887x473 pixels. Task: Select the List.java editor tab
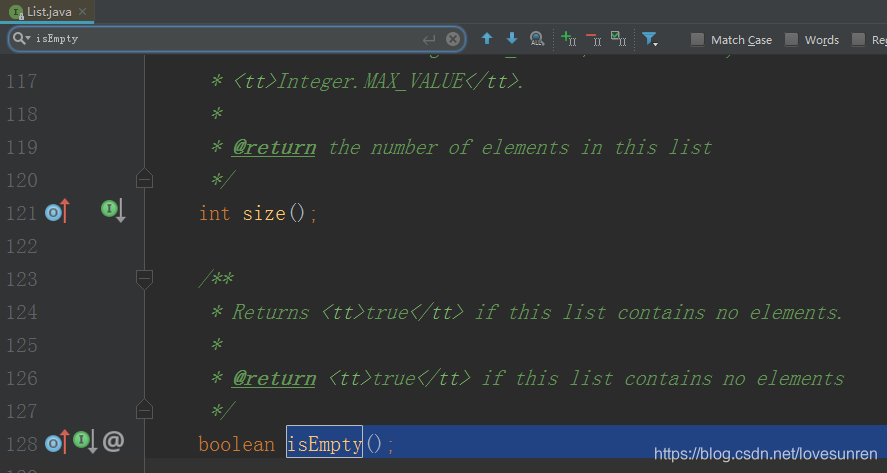(48, 12)
